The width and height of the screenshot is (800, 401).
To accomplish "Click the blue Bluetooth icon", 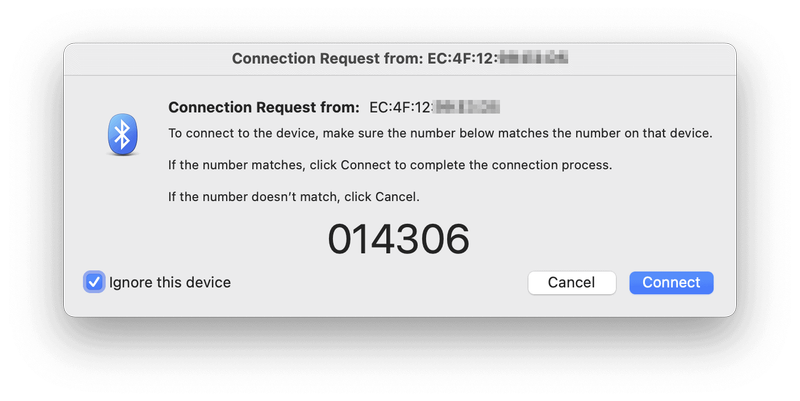I will [122, 134].
